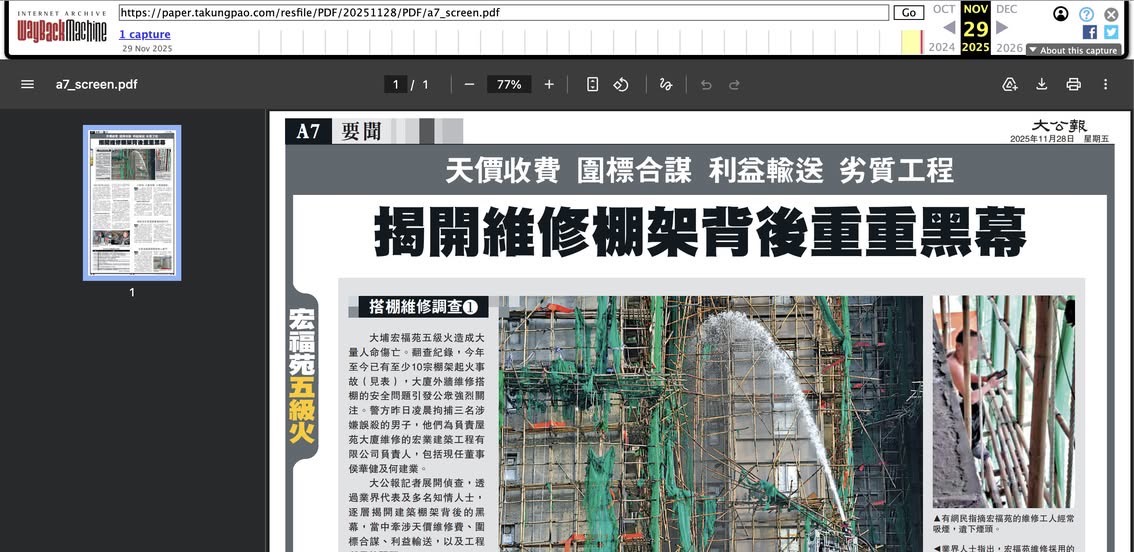Save the PDF to Google Drive
Image resolution: width=1134 pixels, height=552 pixels.
click(1010, 85)
